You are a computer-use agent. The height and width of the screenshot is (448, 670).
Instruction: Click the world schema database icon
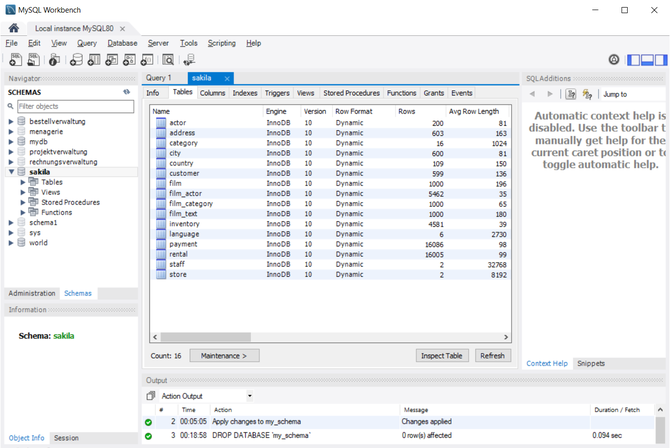(21, 243)
